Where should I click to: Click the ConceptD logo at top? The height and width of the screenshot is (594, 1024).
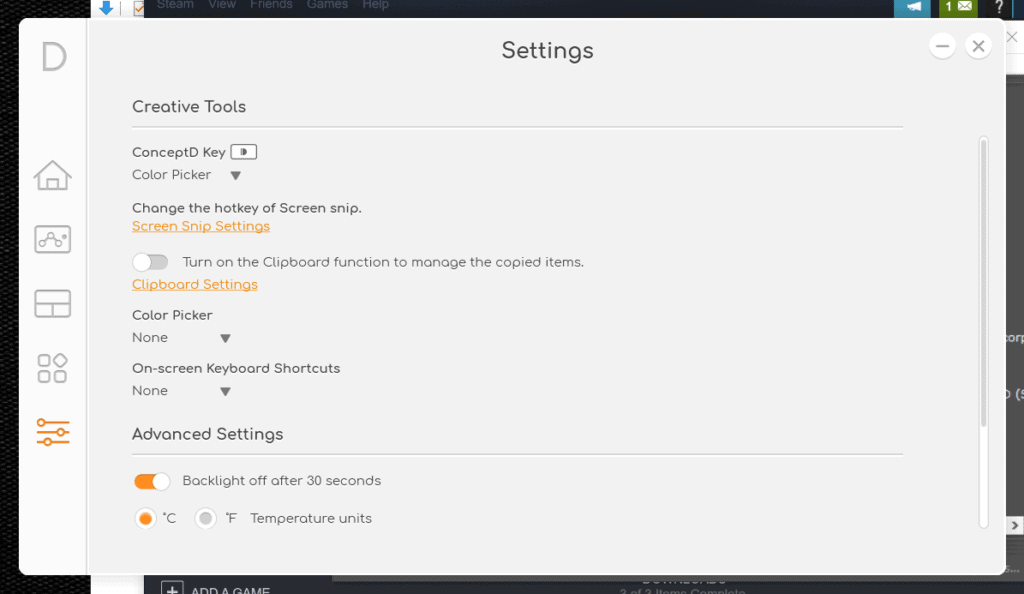pyautogui.click(x=54, y=57)
